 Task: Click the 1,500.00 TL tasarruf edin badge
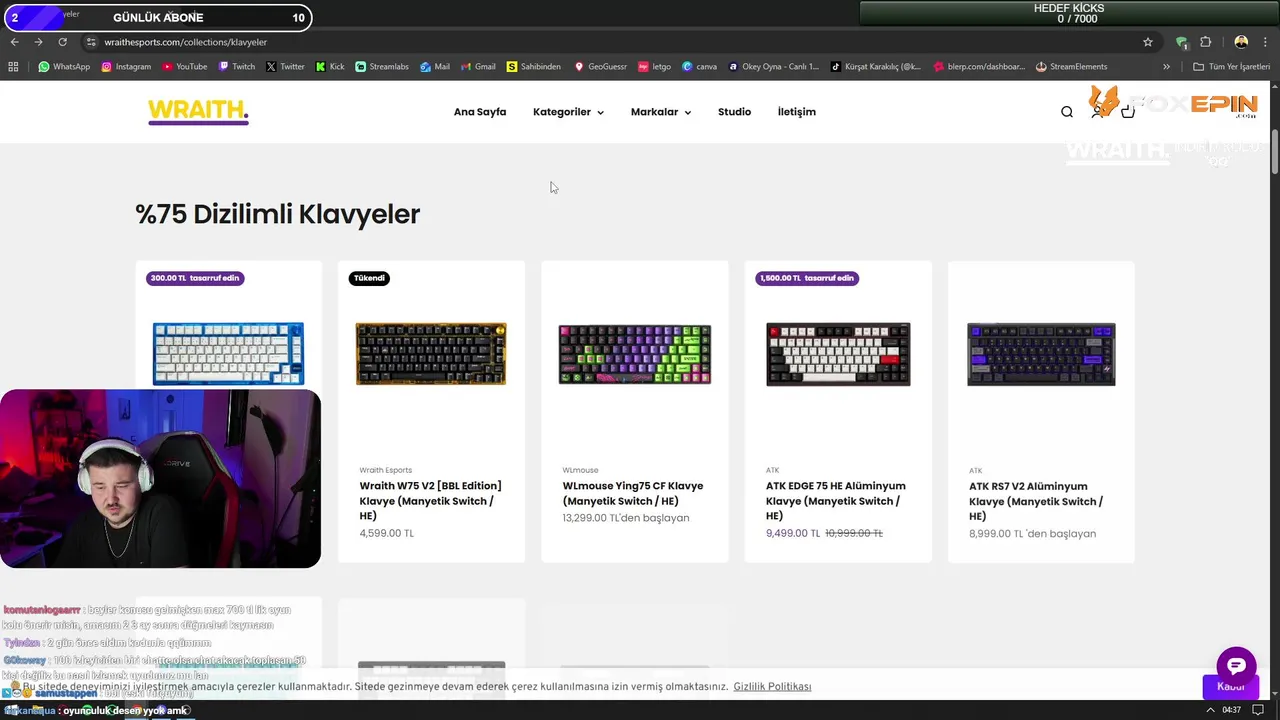click(807, 278)
